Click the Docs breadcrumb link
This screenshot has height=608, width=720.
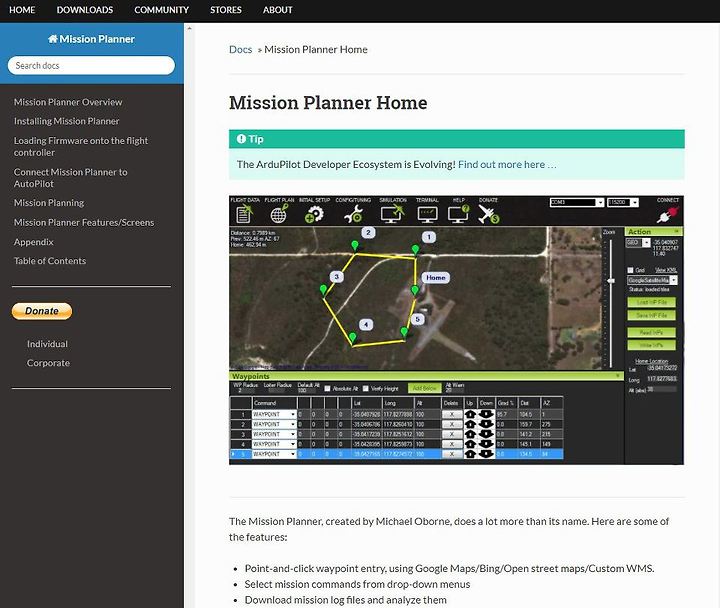pyautogui.click(x=241, y=49)
